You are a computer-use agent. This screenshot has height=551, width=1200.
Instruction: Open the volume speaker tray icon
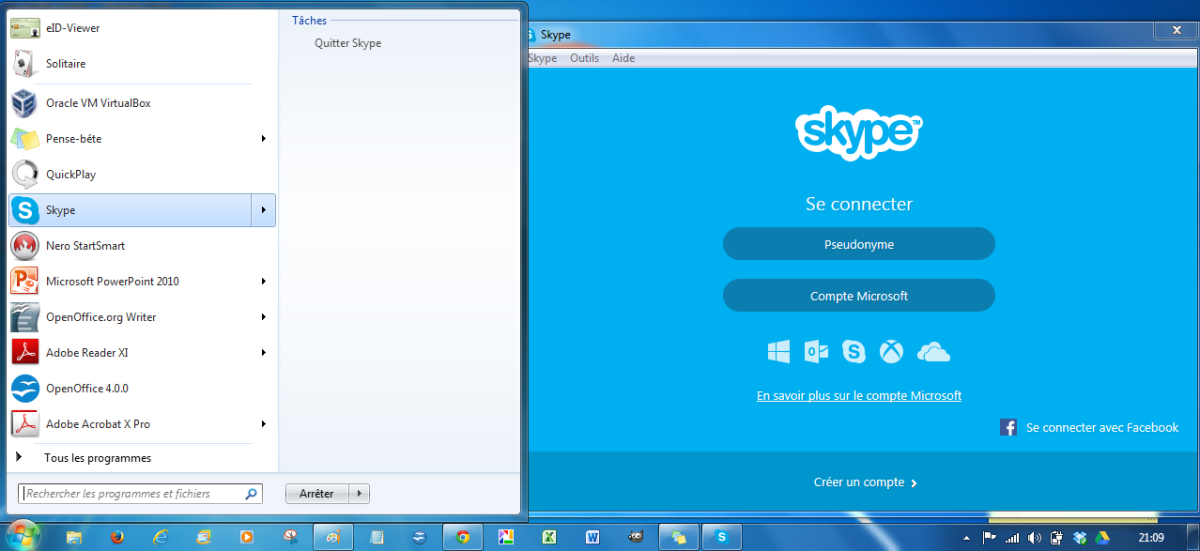point(1034,538)
